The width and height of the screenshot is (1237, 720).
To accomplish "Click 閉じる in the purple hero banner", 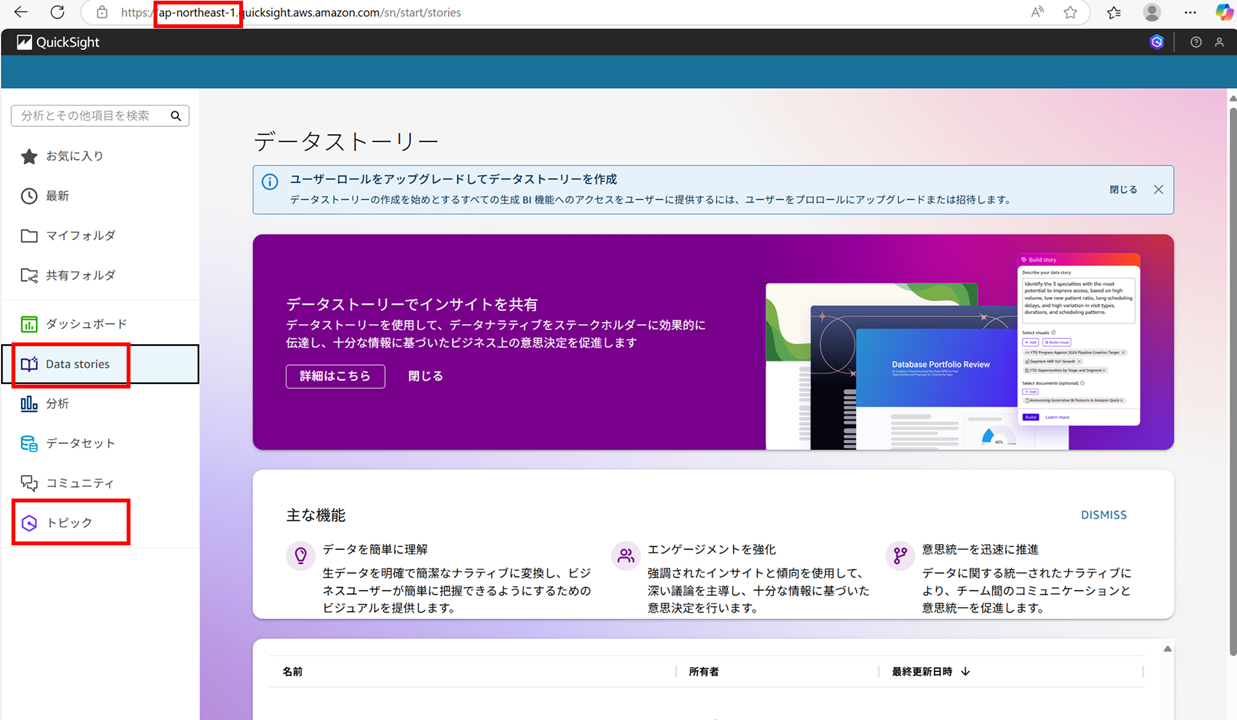I will click(x=425, y=376).
